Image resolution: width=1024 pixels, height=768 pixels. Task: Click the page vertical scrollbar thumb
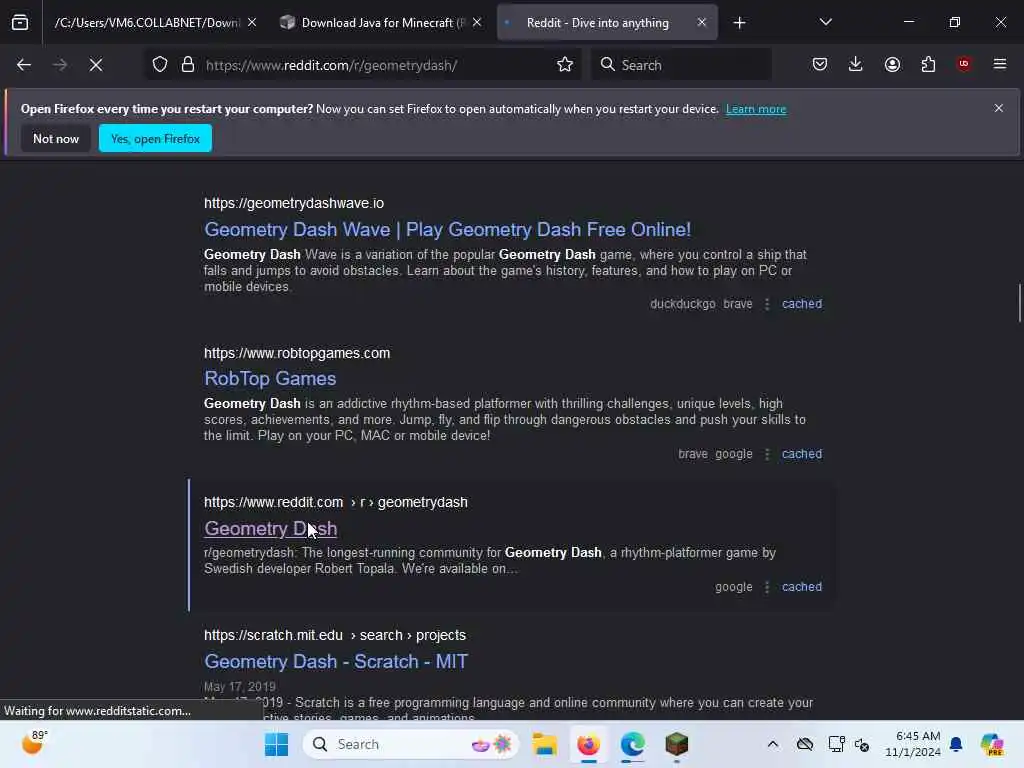pyautogui.click(x=1019, y=303)
